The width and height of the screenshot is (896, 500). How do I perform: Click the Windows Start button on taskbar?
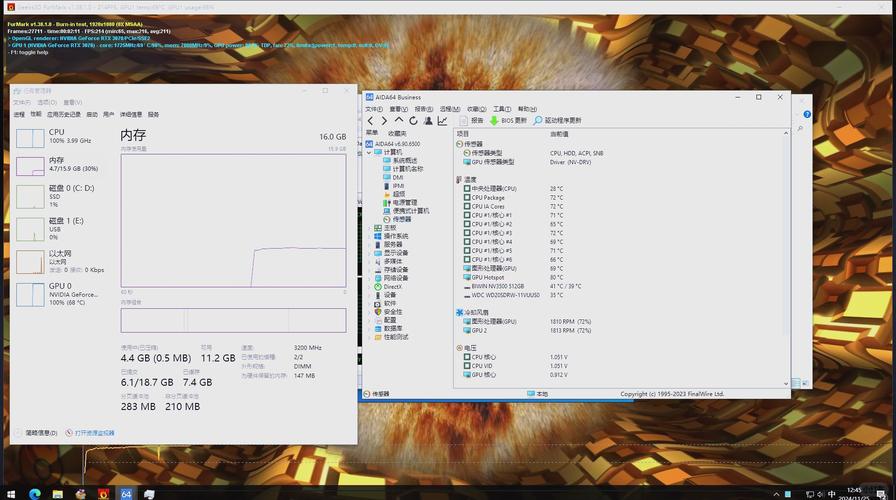point(11,493)
